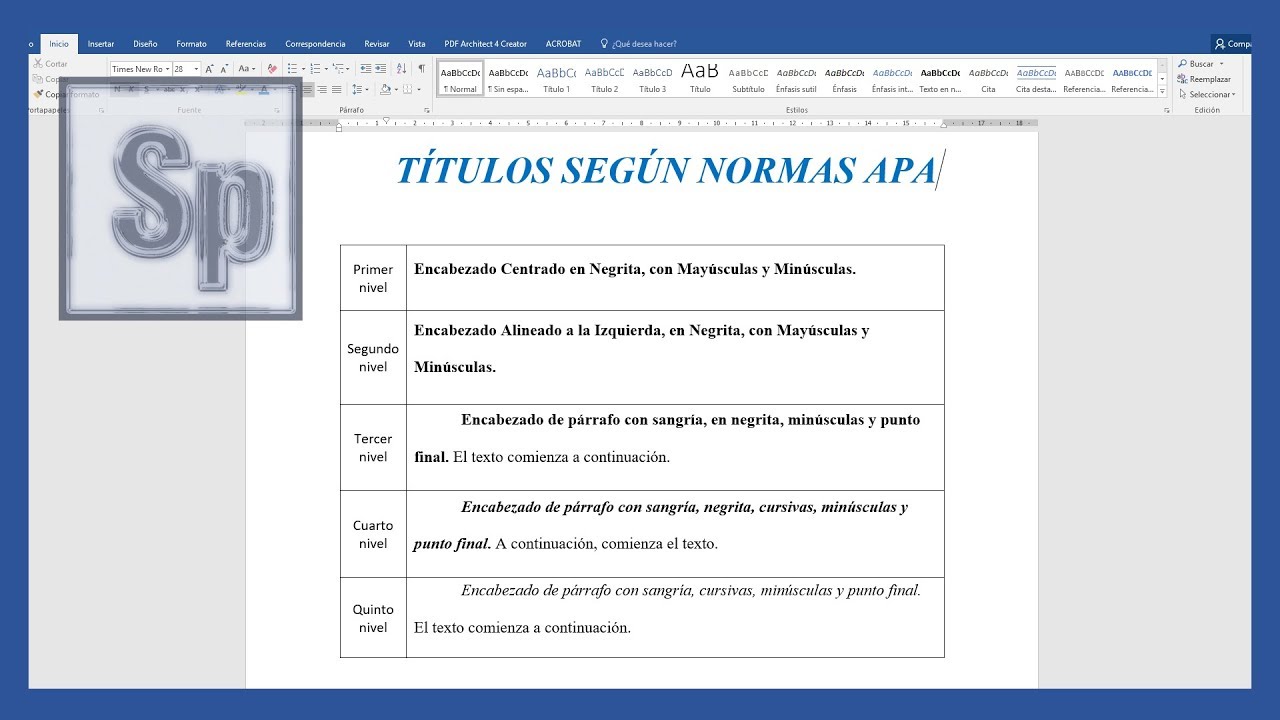Screen dimensions: 1280x720
Task: Click the multilevel list icon
Action: point(337,69)
